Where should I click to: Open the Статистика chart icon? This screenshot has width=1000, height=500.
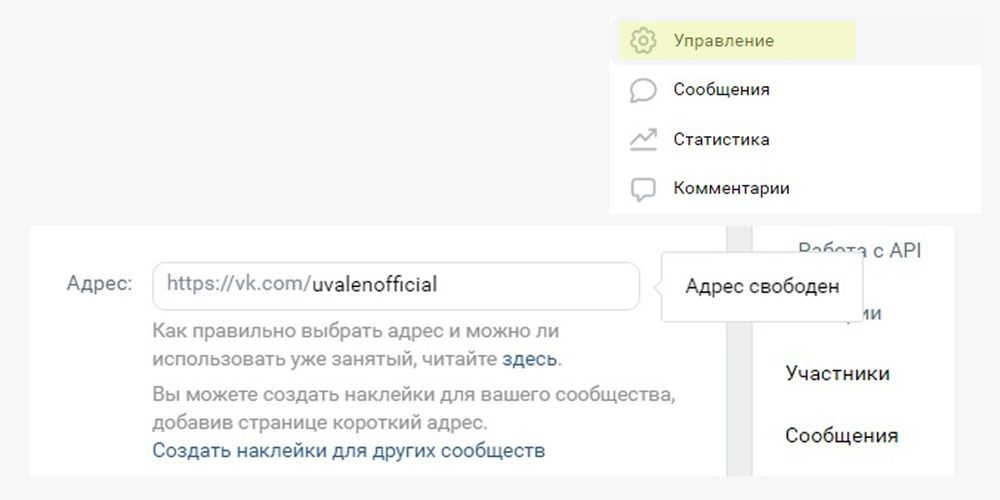click(x=643, y=139)
